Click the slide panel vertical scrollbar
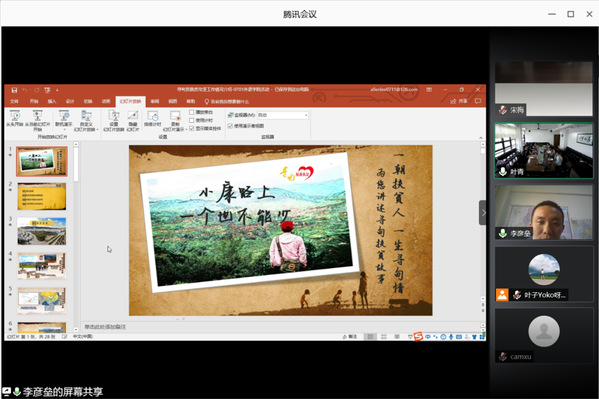Image resolution: width=599 pixels, height=399 pixels. (x=76, y=162)
